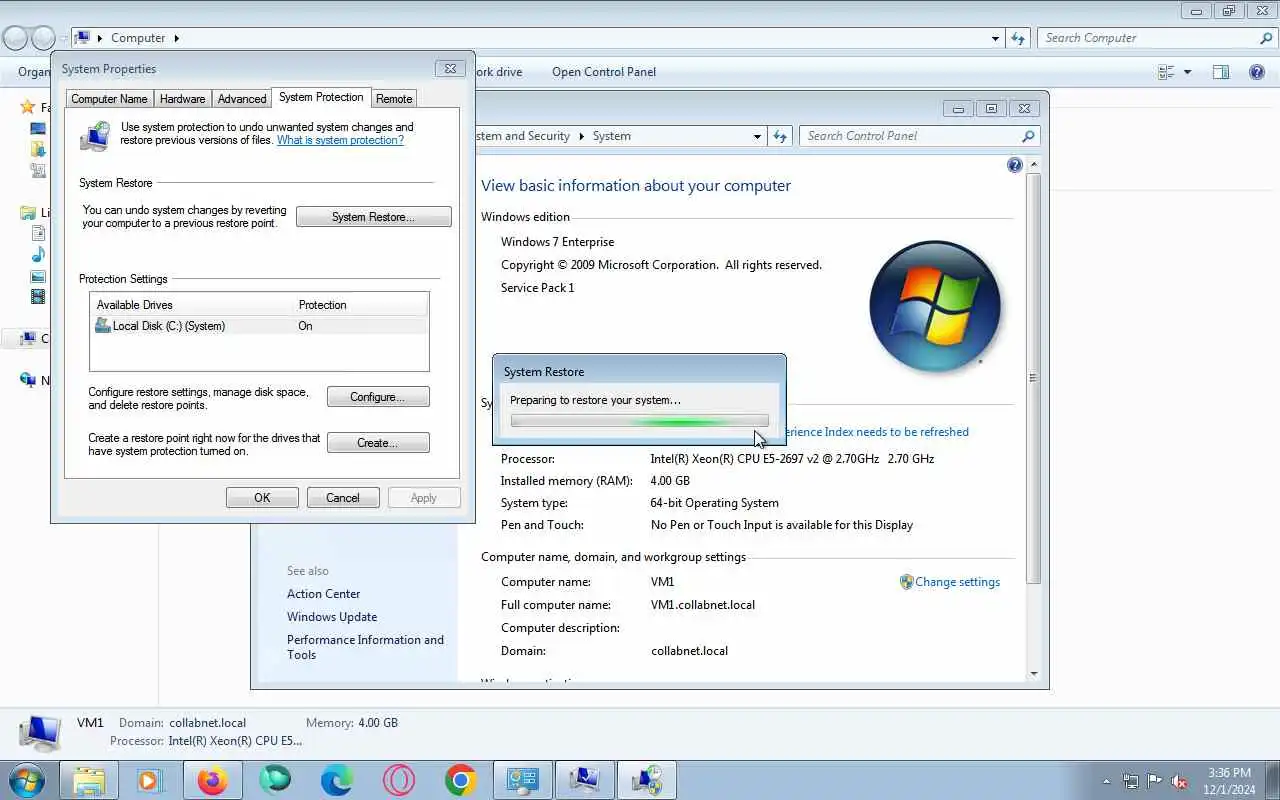Open Performance Information and Tools link
Image resolution: width=1280 pixels, height=800 pixels.
(365, 647)
